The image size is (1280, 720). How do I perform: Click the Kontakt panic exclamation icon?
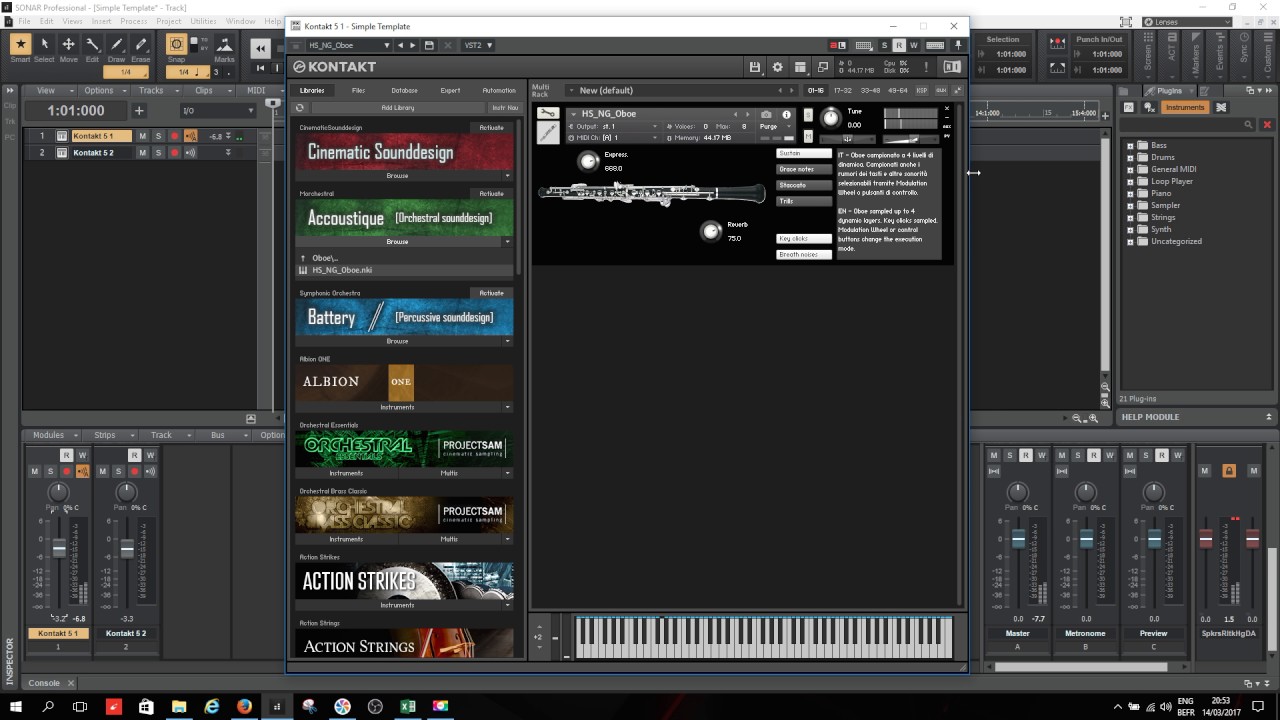(x=926, y=67)
